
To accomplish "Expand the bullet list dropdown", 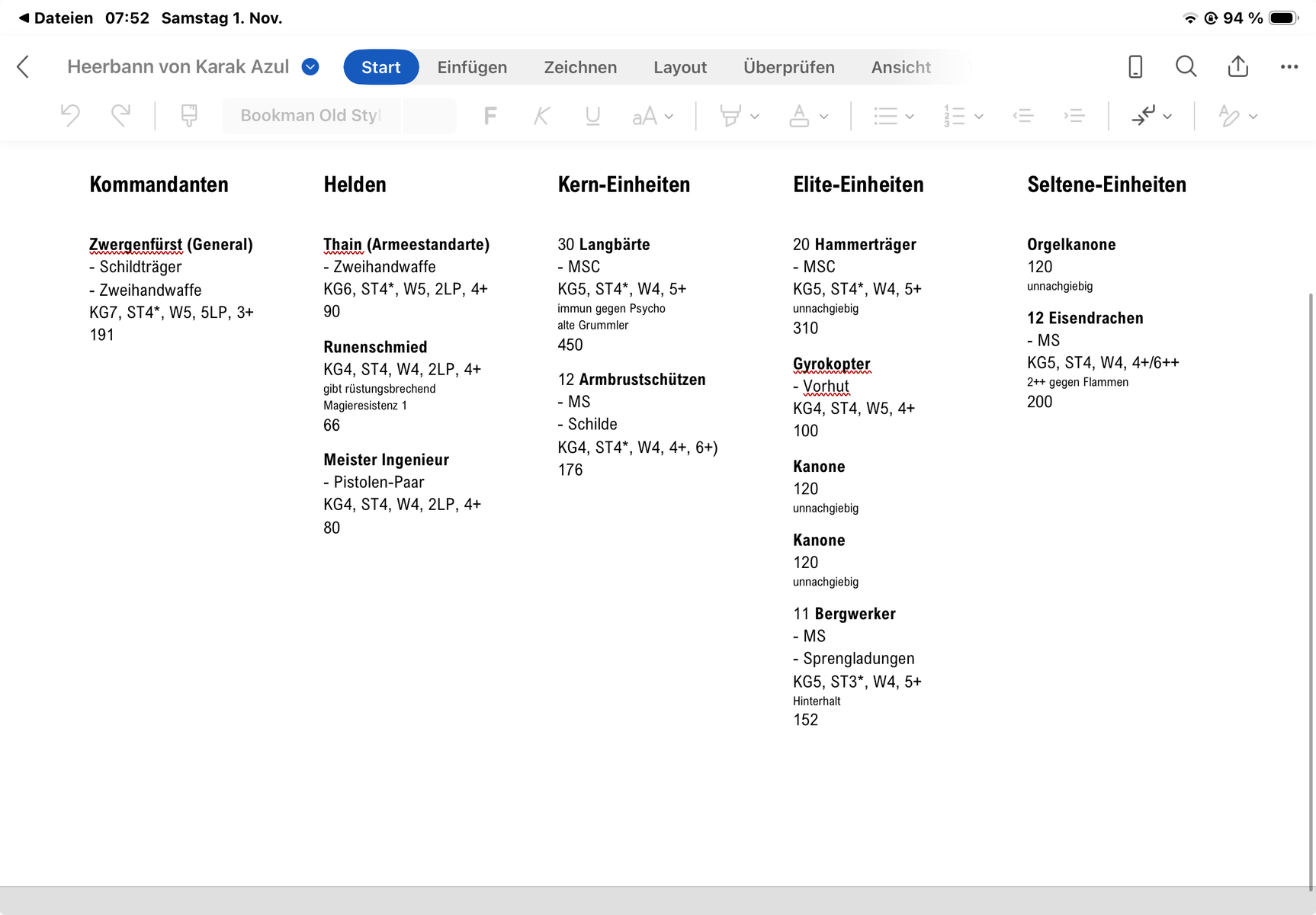I will point(910,117).
